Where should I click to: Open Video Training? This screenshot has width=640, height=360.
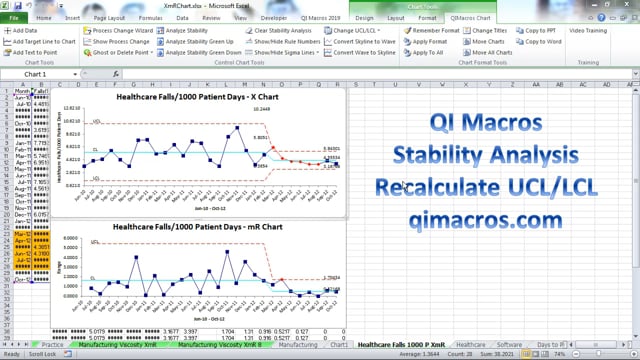[588, 31]
